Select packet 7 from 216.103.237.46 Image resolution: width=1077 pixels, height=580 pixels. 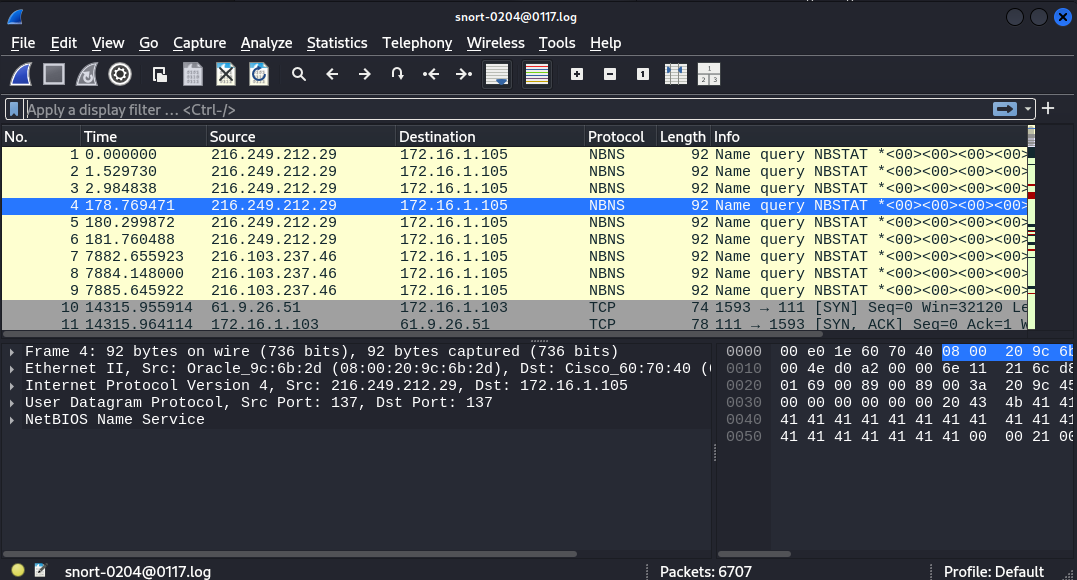514,256
